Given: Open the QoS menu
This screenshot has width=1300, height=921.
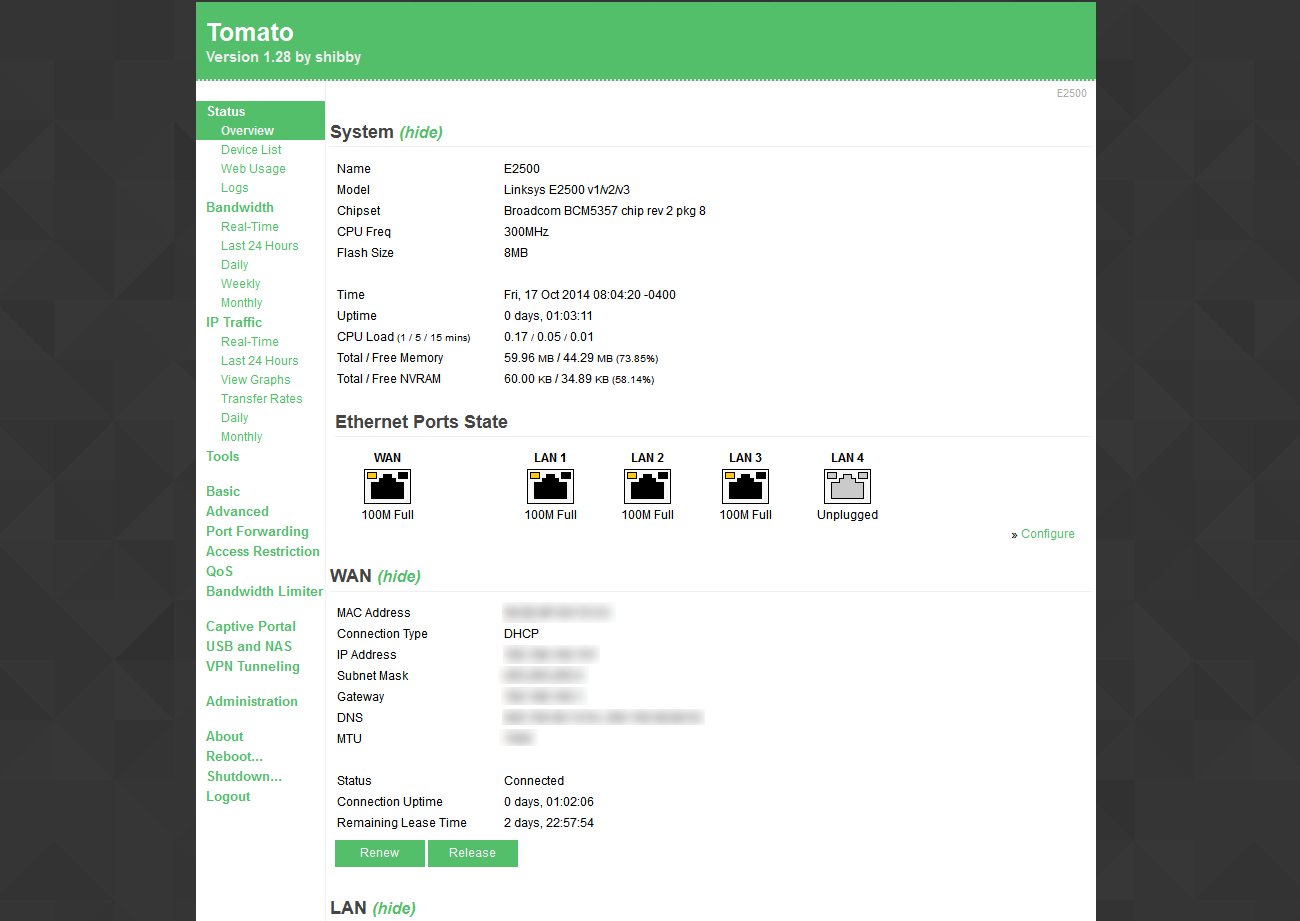Looking at the screenshot, I should point(219,571).
